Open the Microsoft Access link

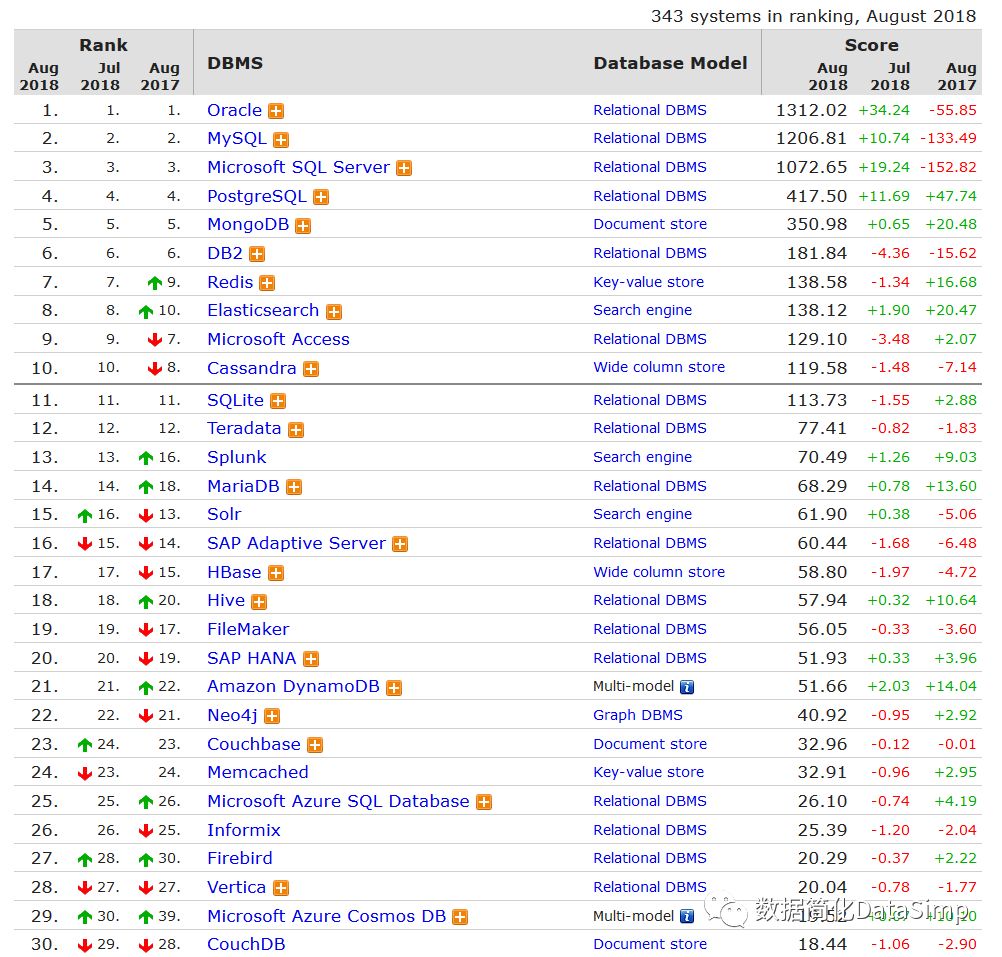[279, 339]
